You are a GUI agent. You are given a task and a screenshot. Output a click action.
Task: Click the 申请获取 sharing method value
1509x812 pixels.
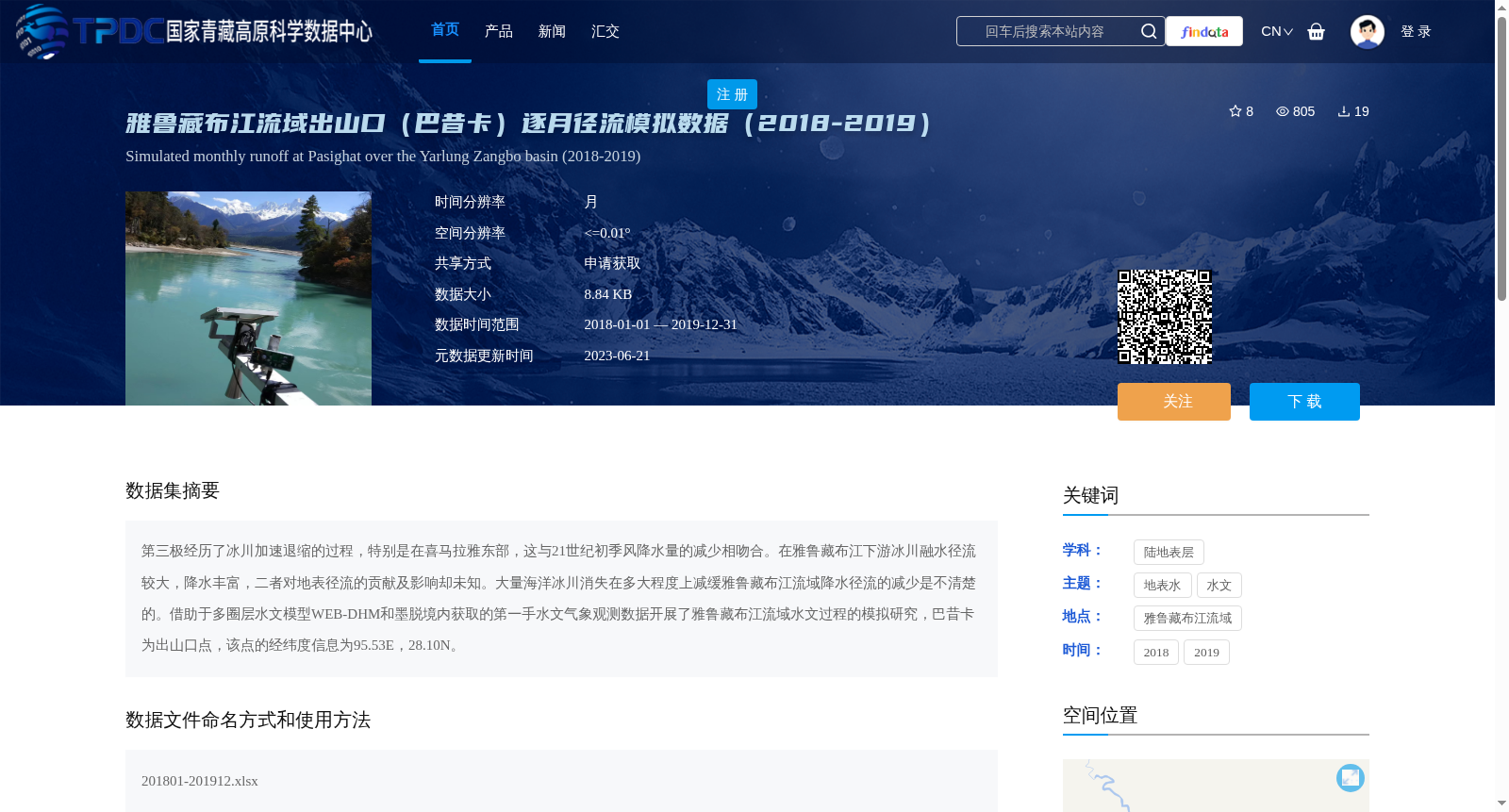tap(612, 263)
